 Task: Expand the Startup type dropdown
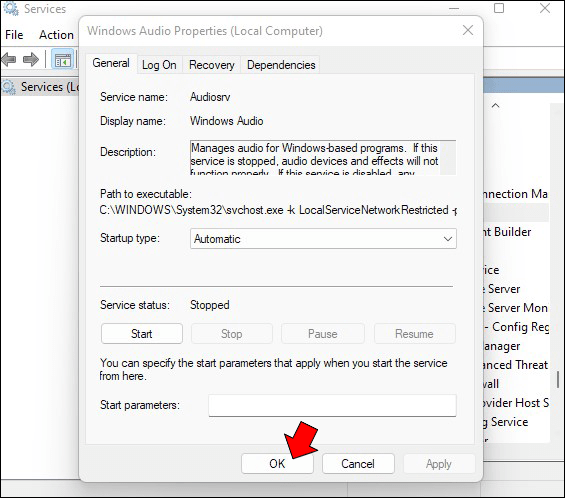323,239
